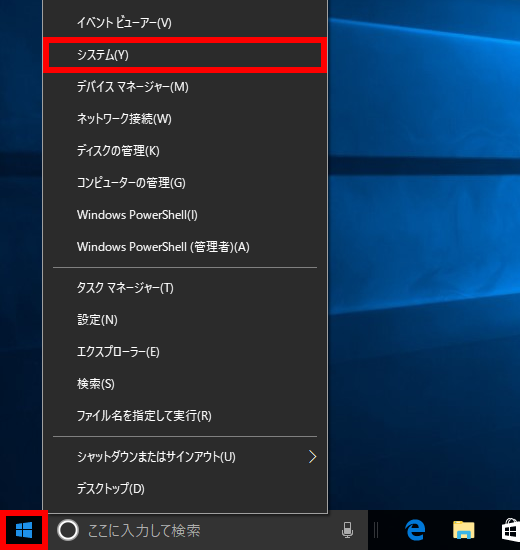The image size is (520, 550).
Task: Open 設定(N) from the menu
Action: (185, 320)
